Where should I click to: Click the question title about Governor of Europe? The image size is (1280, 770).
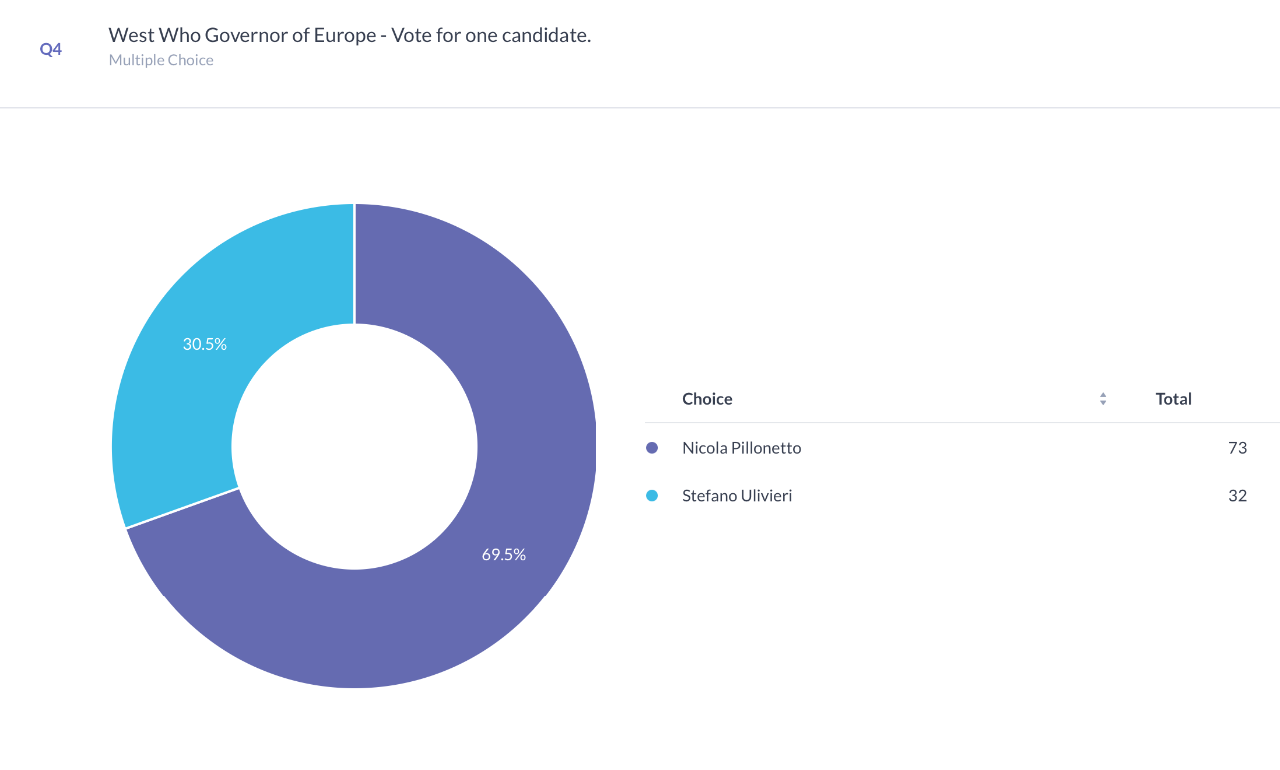click(x=350, y=35)
